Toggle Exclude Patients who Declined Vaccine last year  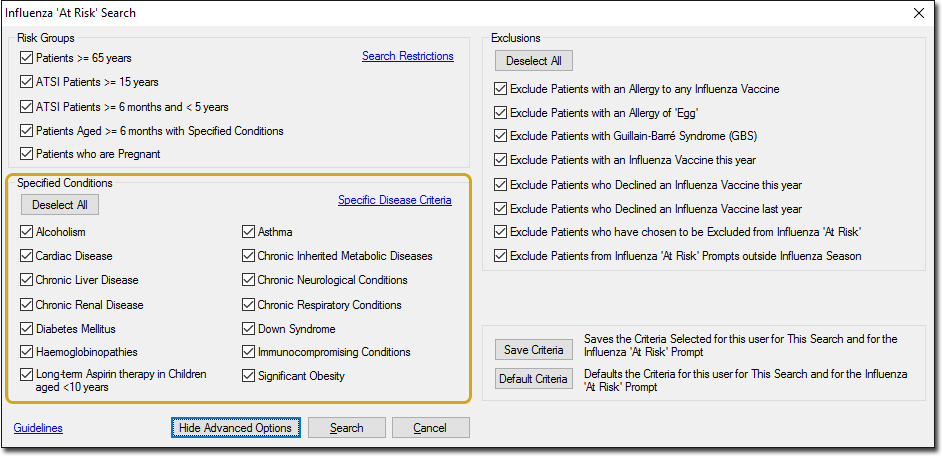click(x=501, y=208)
